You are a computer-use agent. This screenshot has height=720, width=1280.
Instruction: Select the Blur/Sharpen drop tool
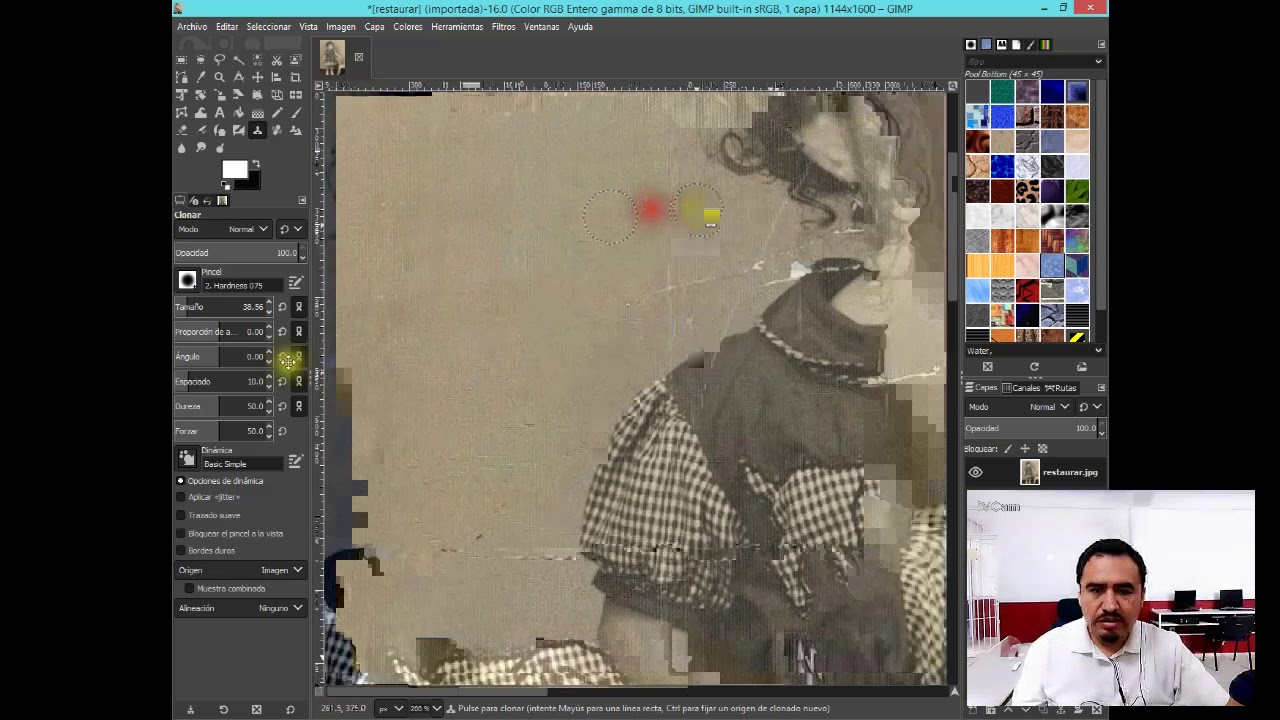(181, 148)
